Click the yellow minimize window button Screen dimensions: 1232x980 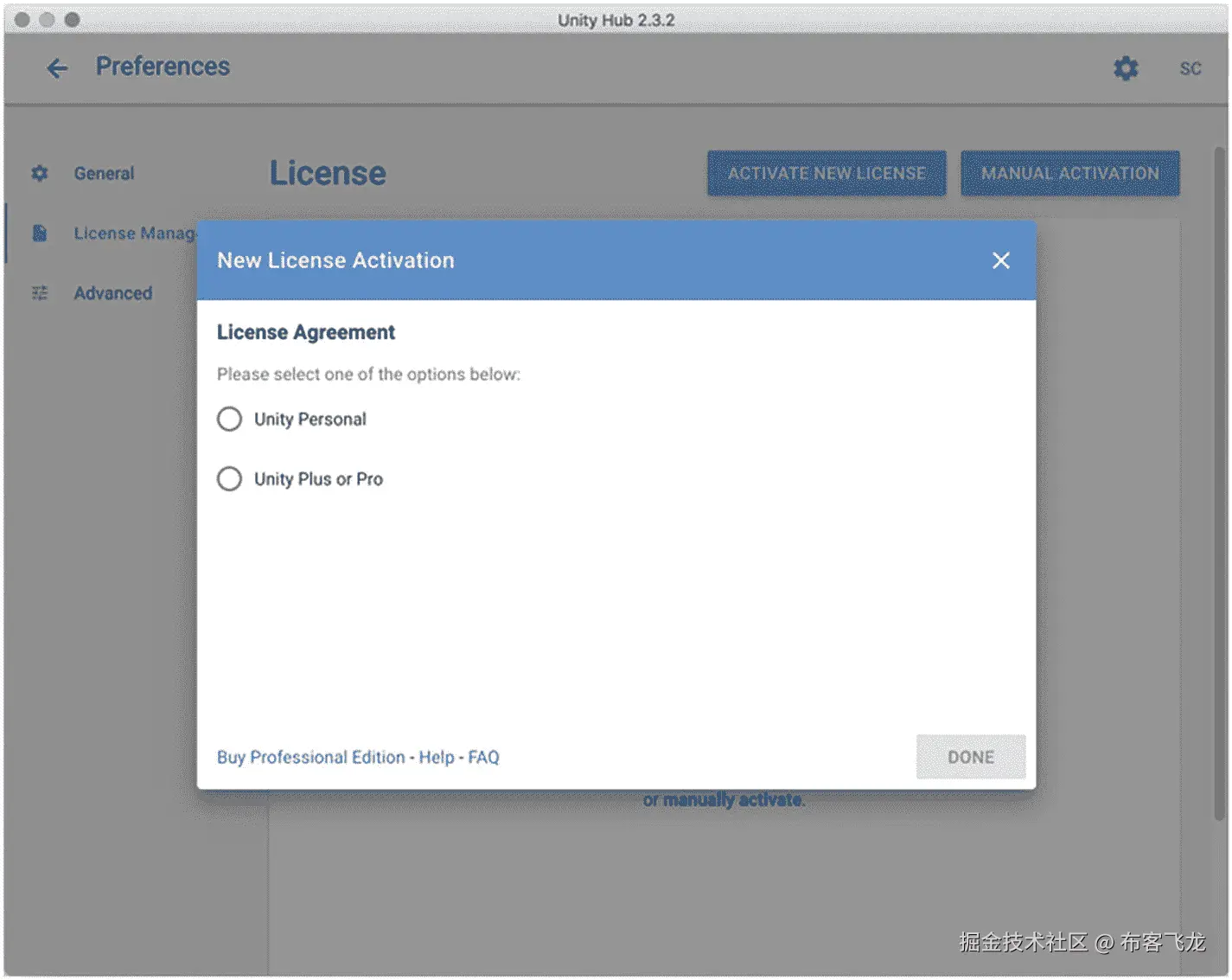click(x=48, y=19)
